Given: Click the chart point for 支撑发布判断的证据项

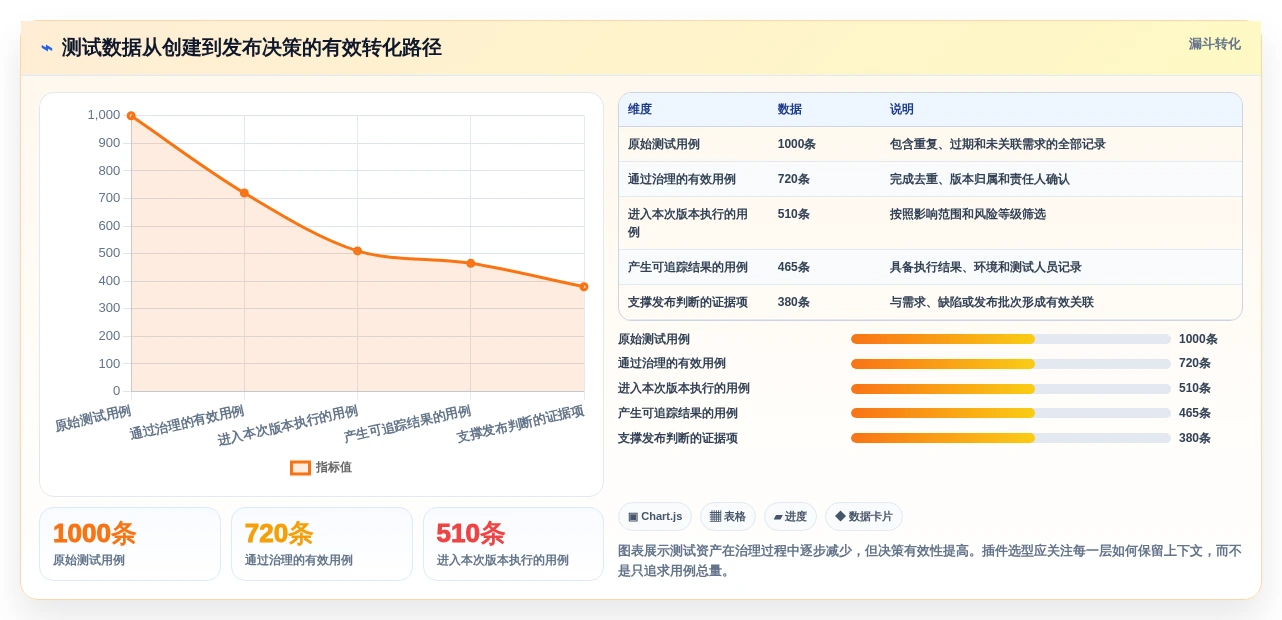Looking at the screenshot, I should click(584, 287).
